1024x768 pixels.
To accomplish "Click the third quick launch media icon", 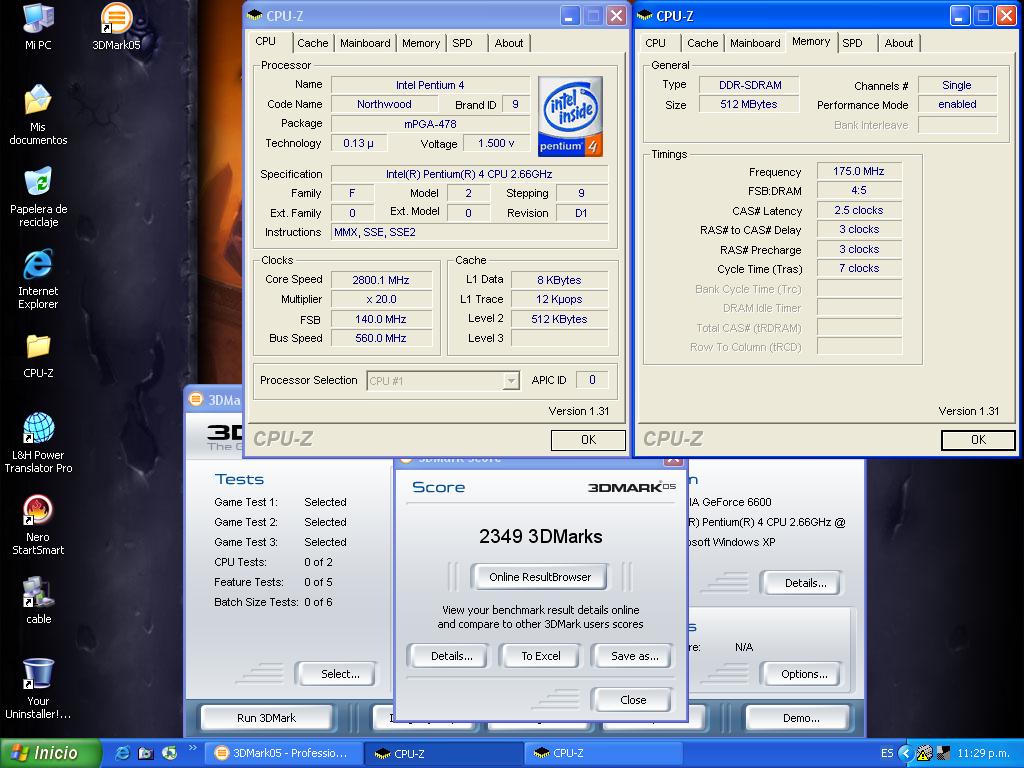I will tap(168, 753).
